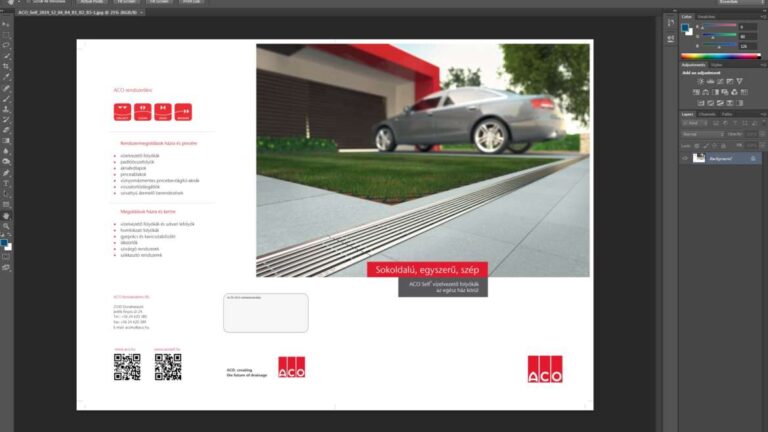Select the Crop tool
Viewport: 768px width, 432px height.
click(6, 67)
